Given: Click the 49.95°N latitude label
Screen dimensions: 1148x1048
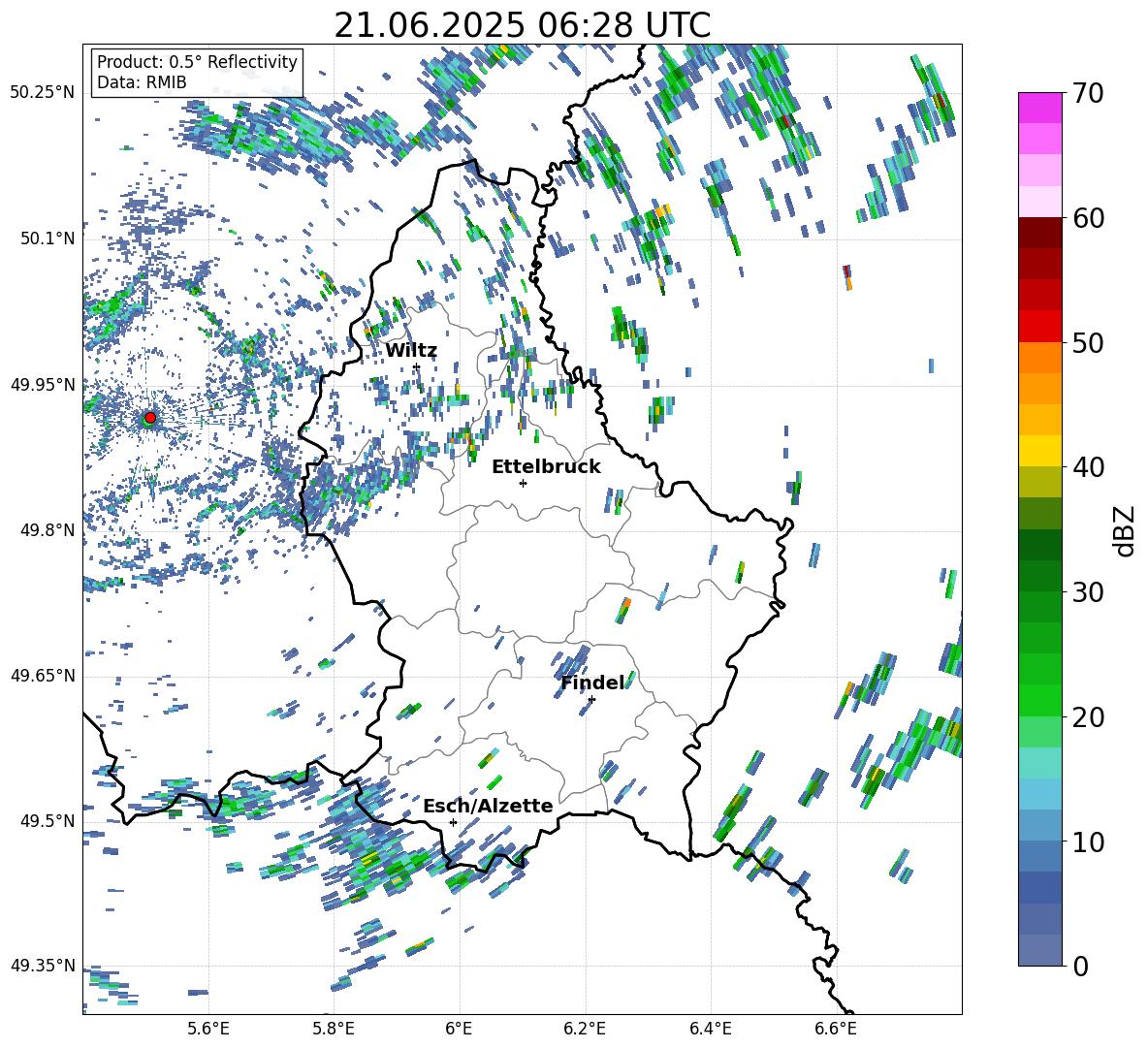Looking at the screenshot, I should (43, 385).
